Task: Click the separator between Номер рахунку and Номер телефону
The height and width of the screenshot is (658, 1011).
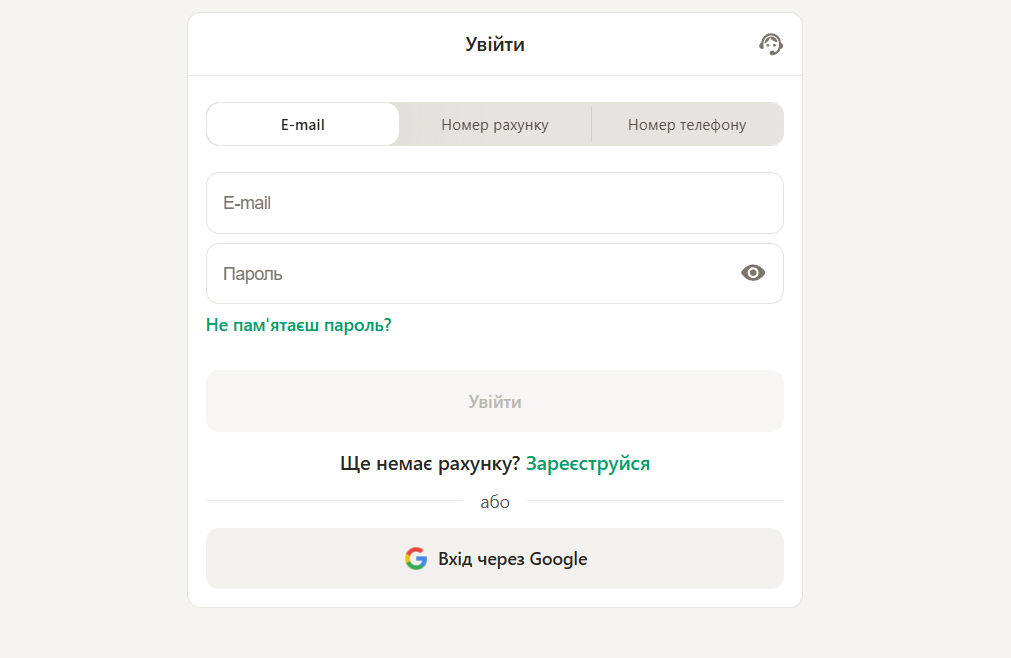Action: tap(591, 125)
